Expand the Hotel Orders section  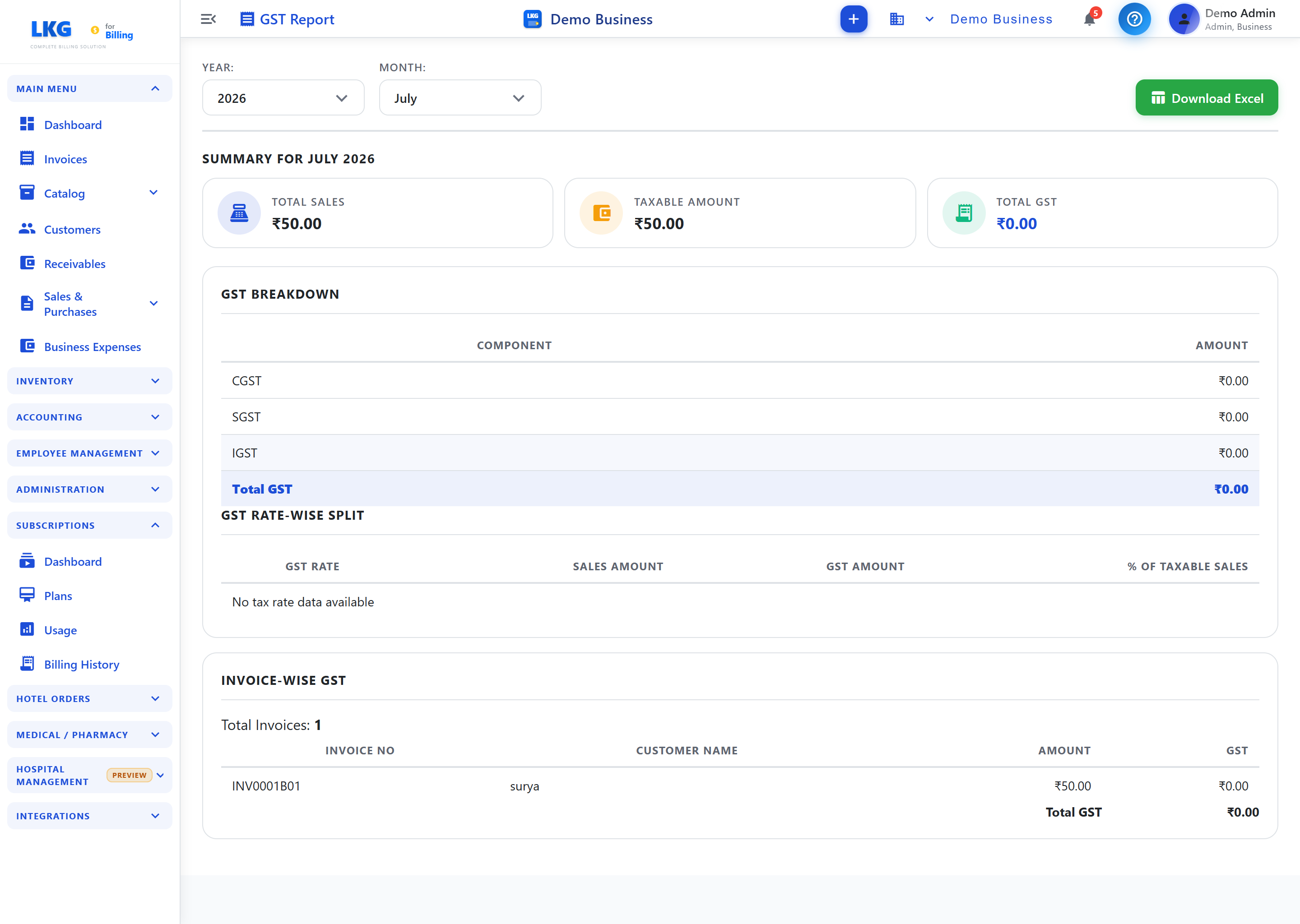(89, 699)
